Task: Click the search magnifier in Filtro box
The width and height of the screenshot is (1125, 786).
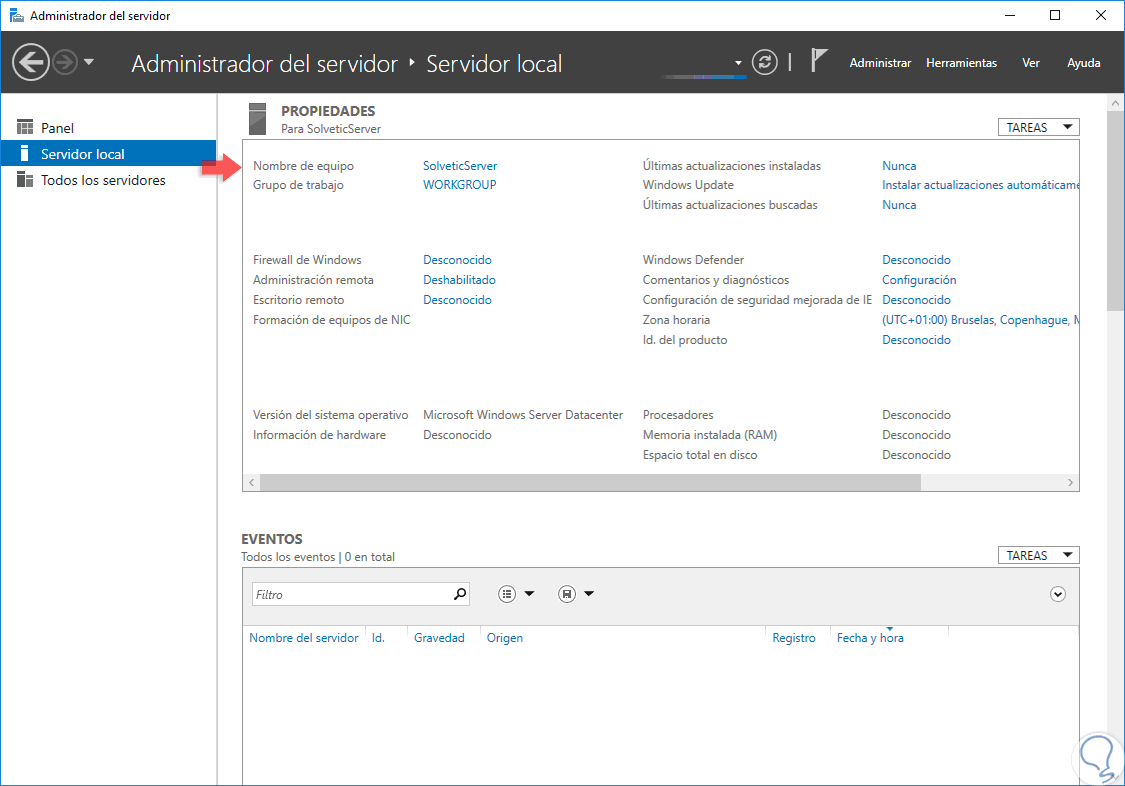Action: tap(460, 594)
